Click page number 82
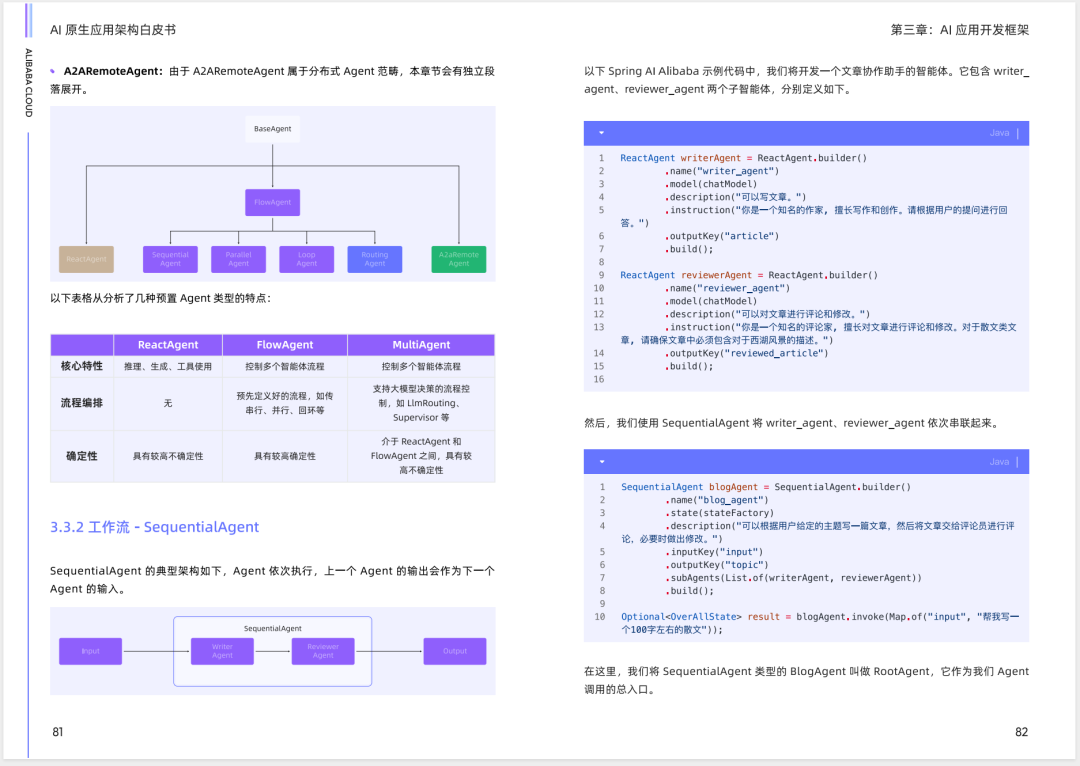The width and height of the screenshot is (1080, 766). 1021,732
